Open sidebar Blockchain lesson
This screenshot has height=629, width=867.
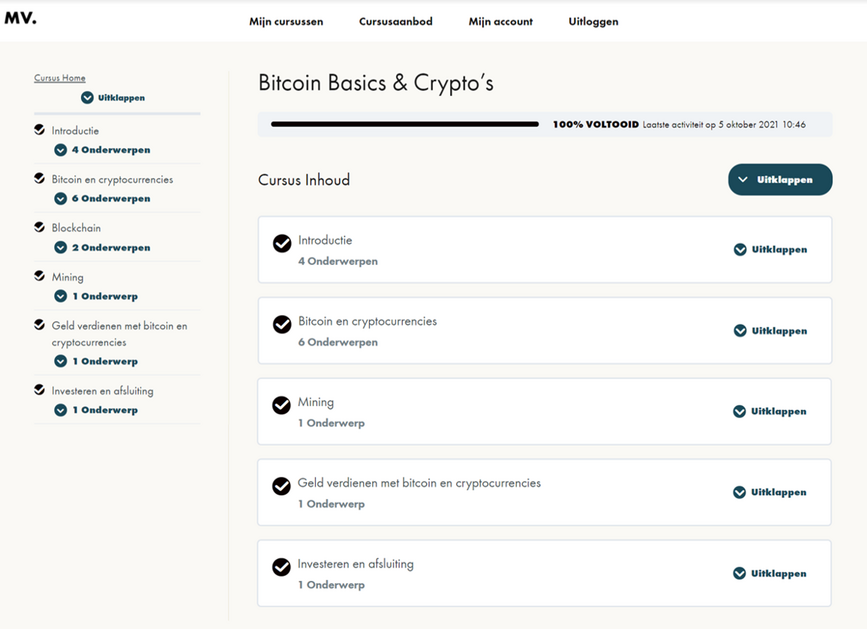[76, 228]
